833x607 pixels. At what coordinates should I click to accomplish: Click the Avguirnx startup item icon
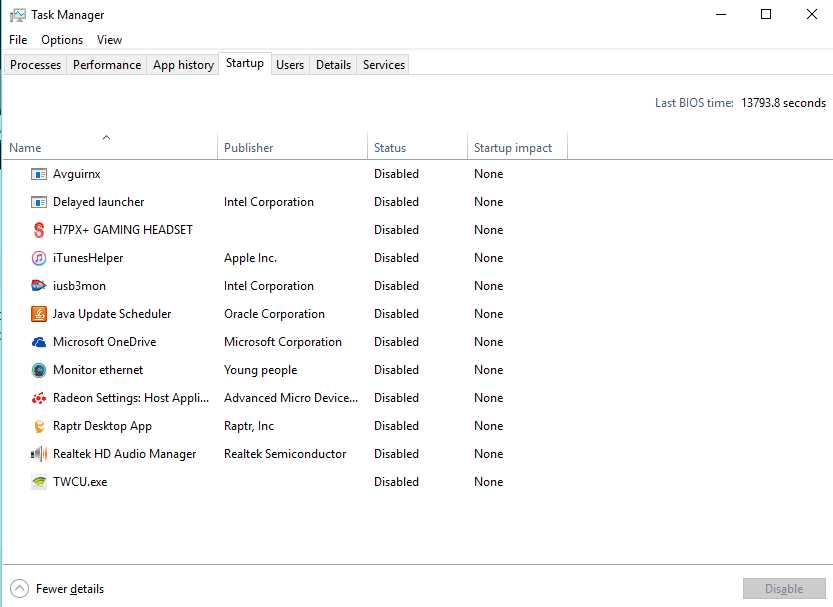coord(39,174)
